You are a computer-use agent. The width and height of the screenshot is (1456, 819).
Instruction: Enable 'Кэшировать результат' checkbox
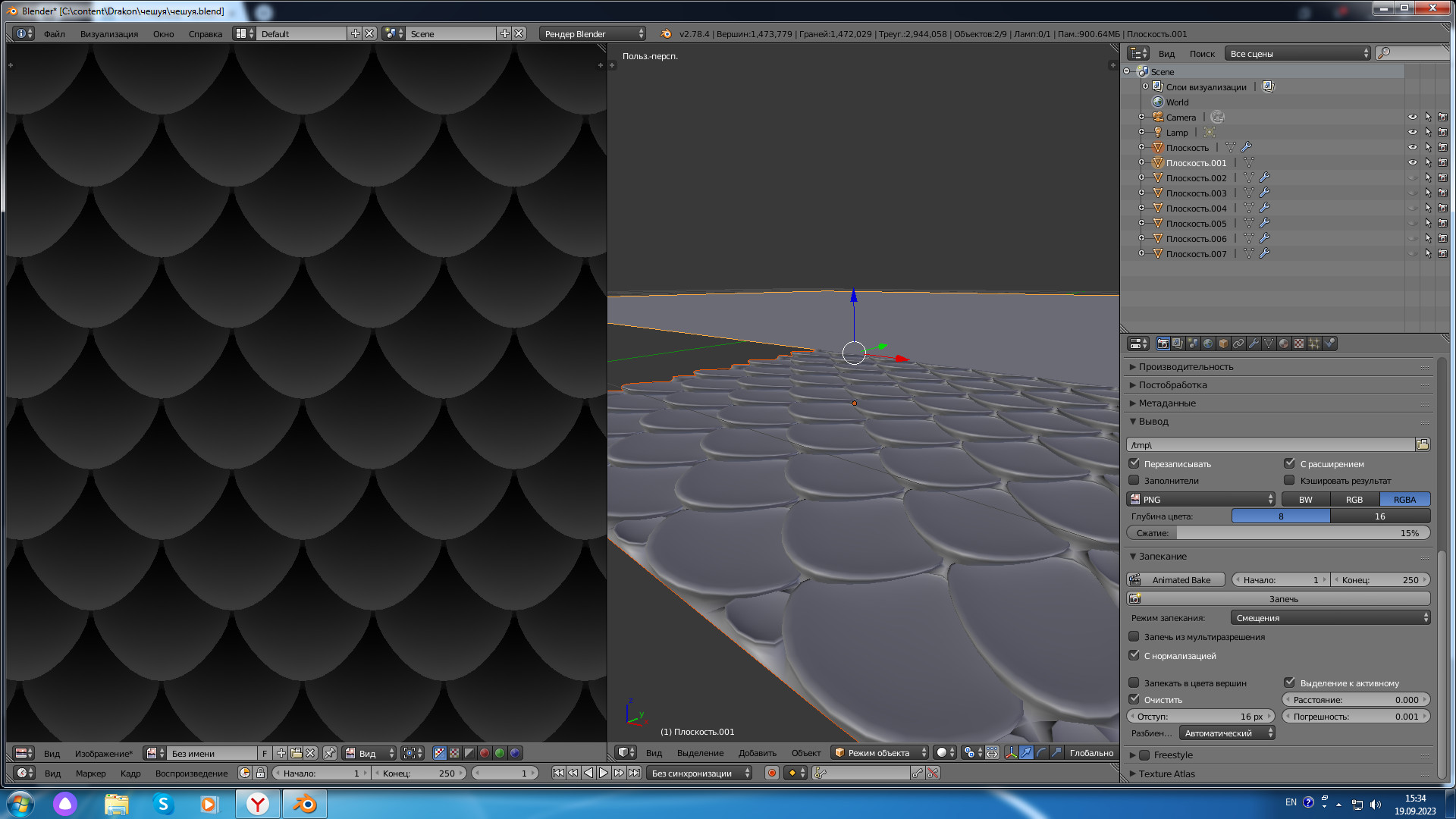tap(1289, 480)
